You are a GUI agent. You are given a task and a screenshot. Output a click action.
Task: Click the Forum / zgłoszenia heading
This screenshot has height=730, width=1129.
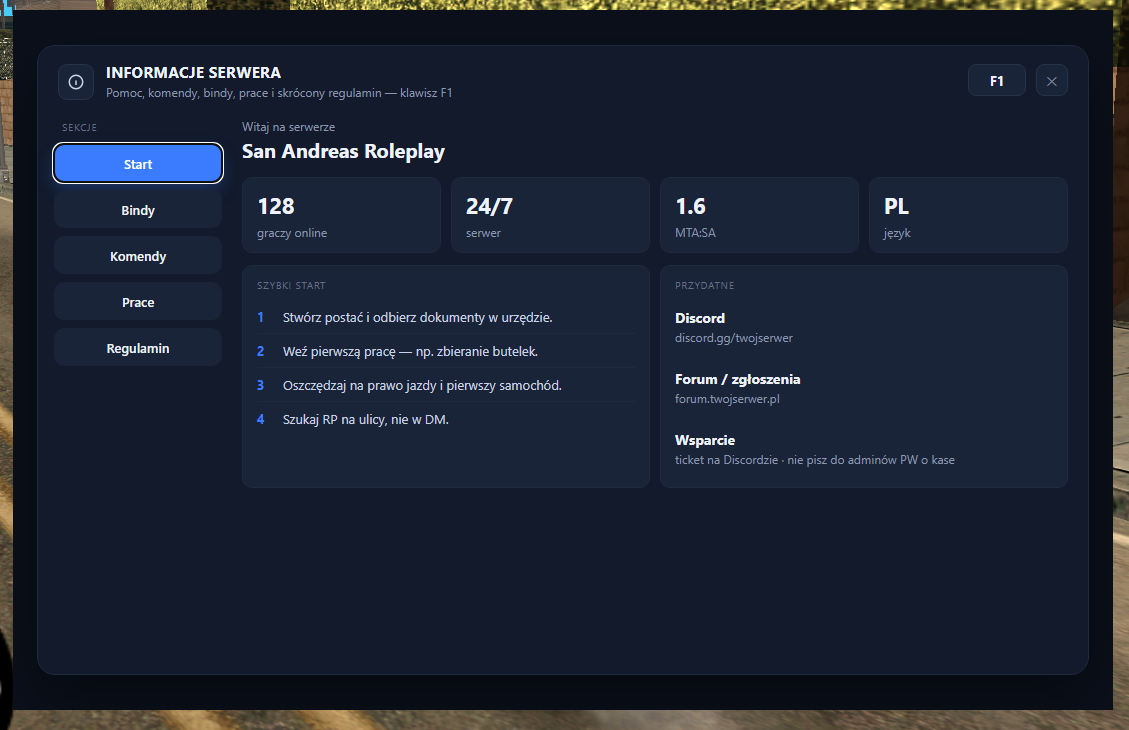(737, 379)
